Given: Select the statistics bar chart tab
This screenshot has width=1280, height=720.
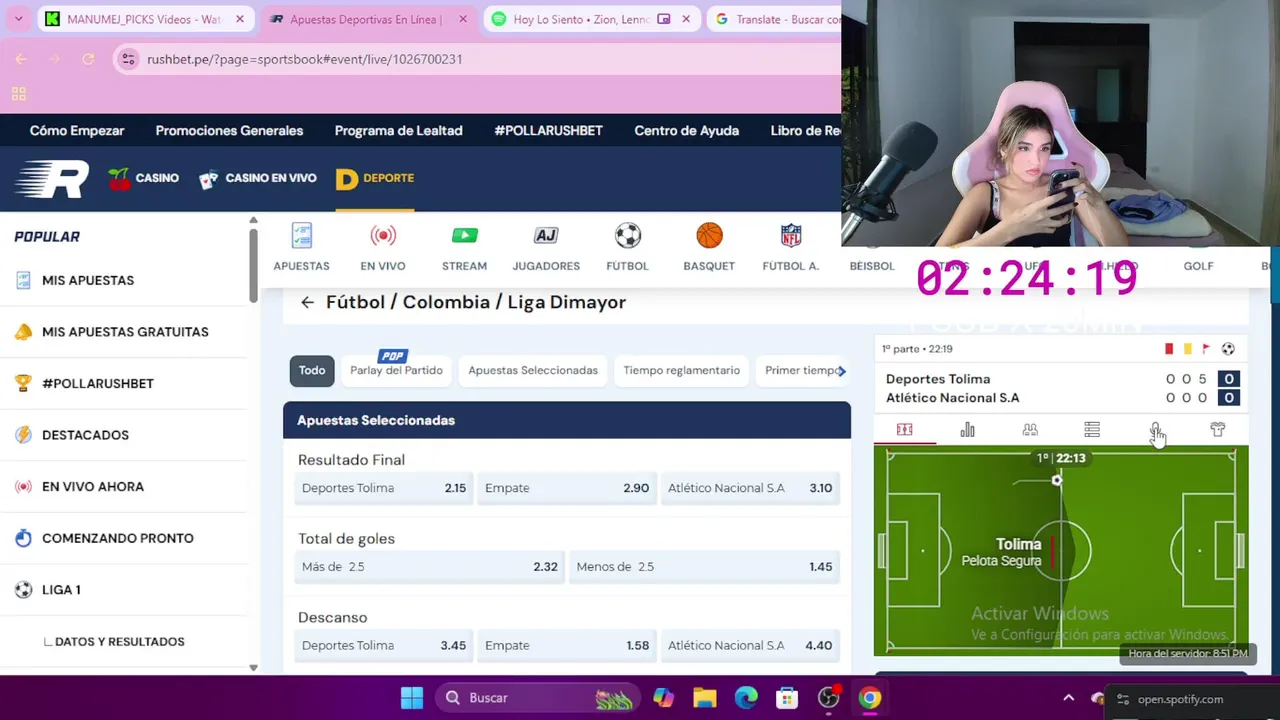Looking at the screenshot, I should tap(967, 430).
